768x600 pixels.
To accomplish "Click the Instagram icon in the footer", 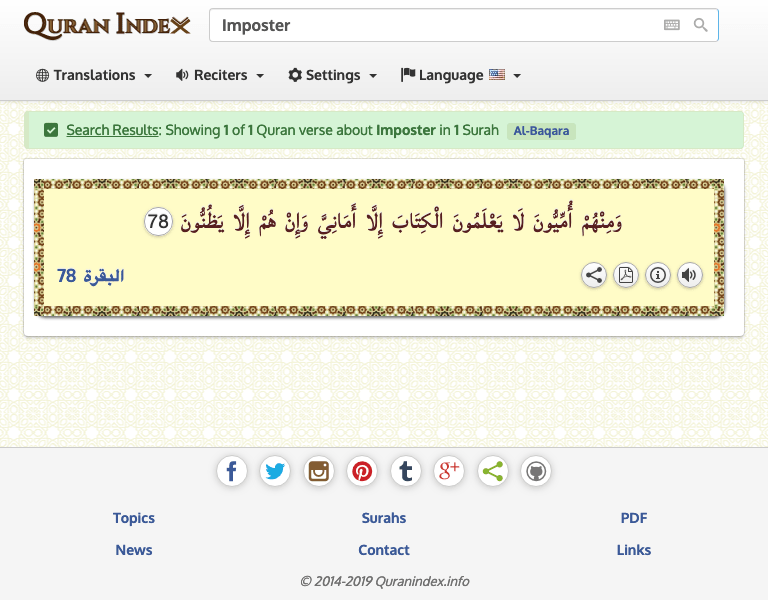I will point(319,471).
